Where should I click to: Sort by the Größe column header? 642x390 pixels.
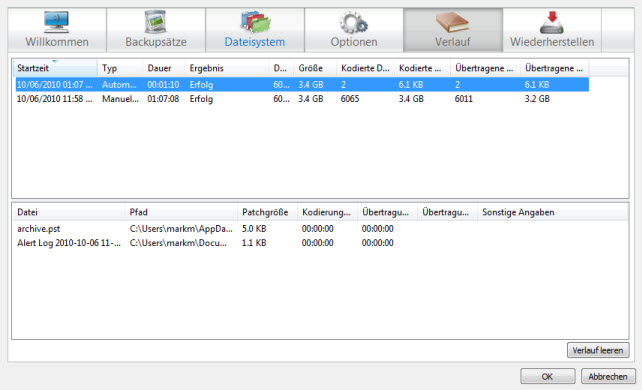(315, 68)
